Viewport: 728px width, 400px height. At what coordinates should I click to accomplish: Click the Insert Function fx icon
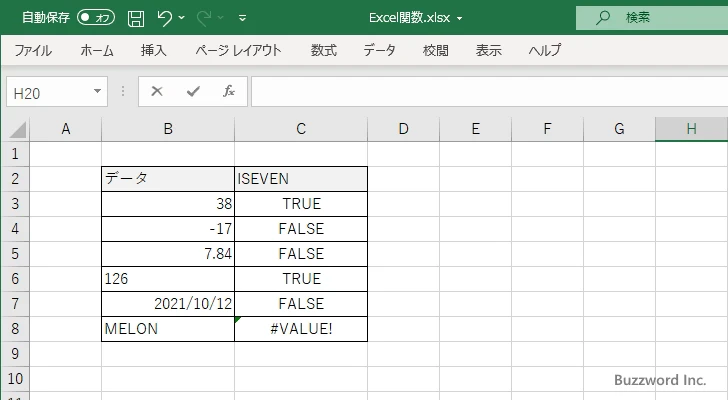click(228, 91)
